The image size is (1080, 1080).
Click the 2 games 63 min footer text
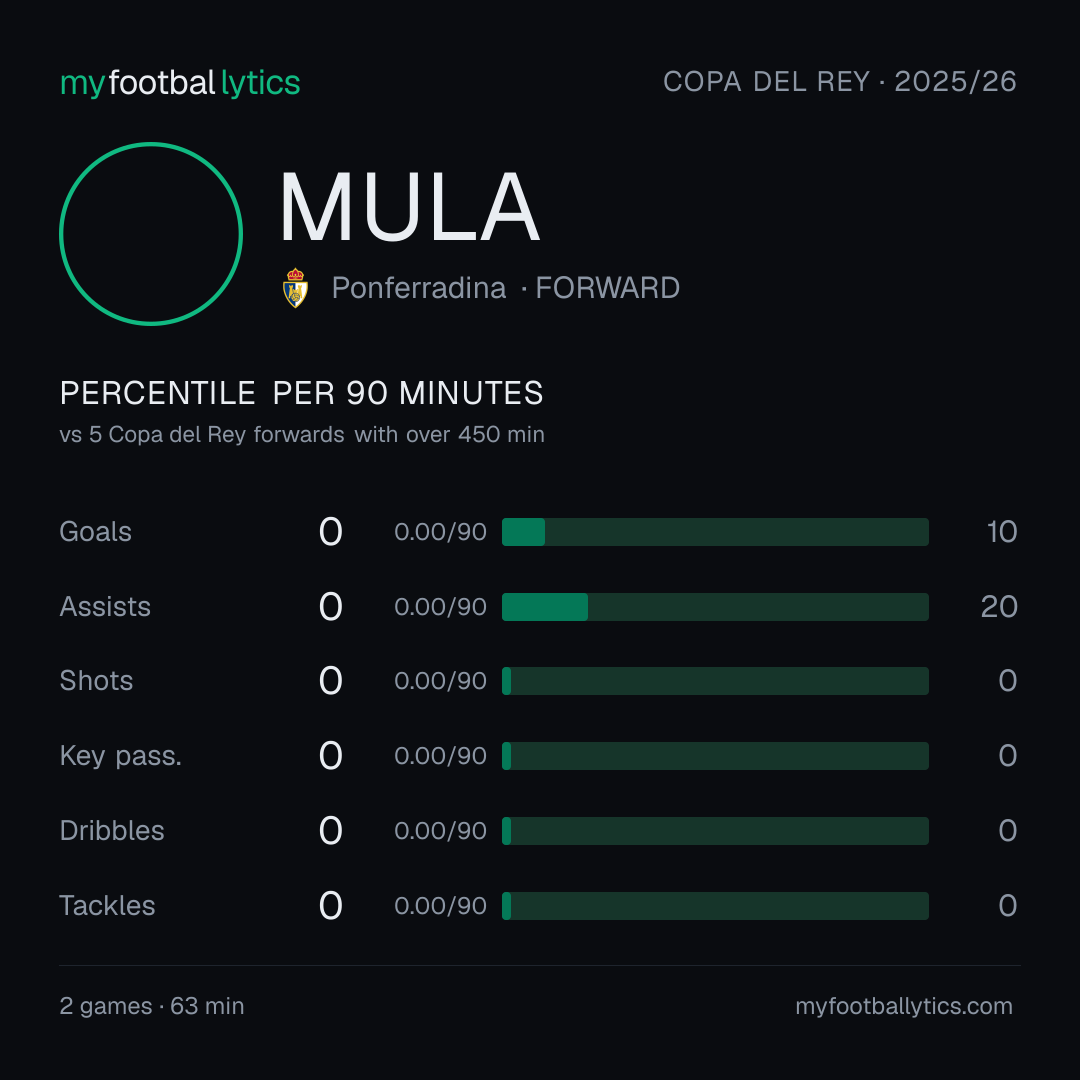pos(152,1006)
